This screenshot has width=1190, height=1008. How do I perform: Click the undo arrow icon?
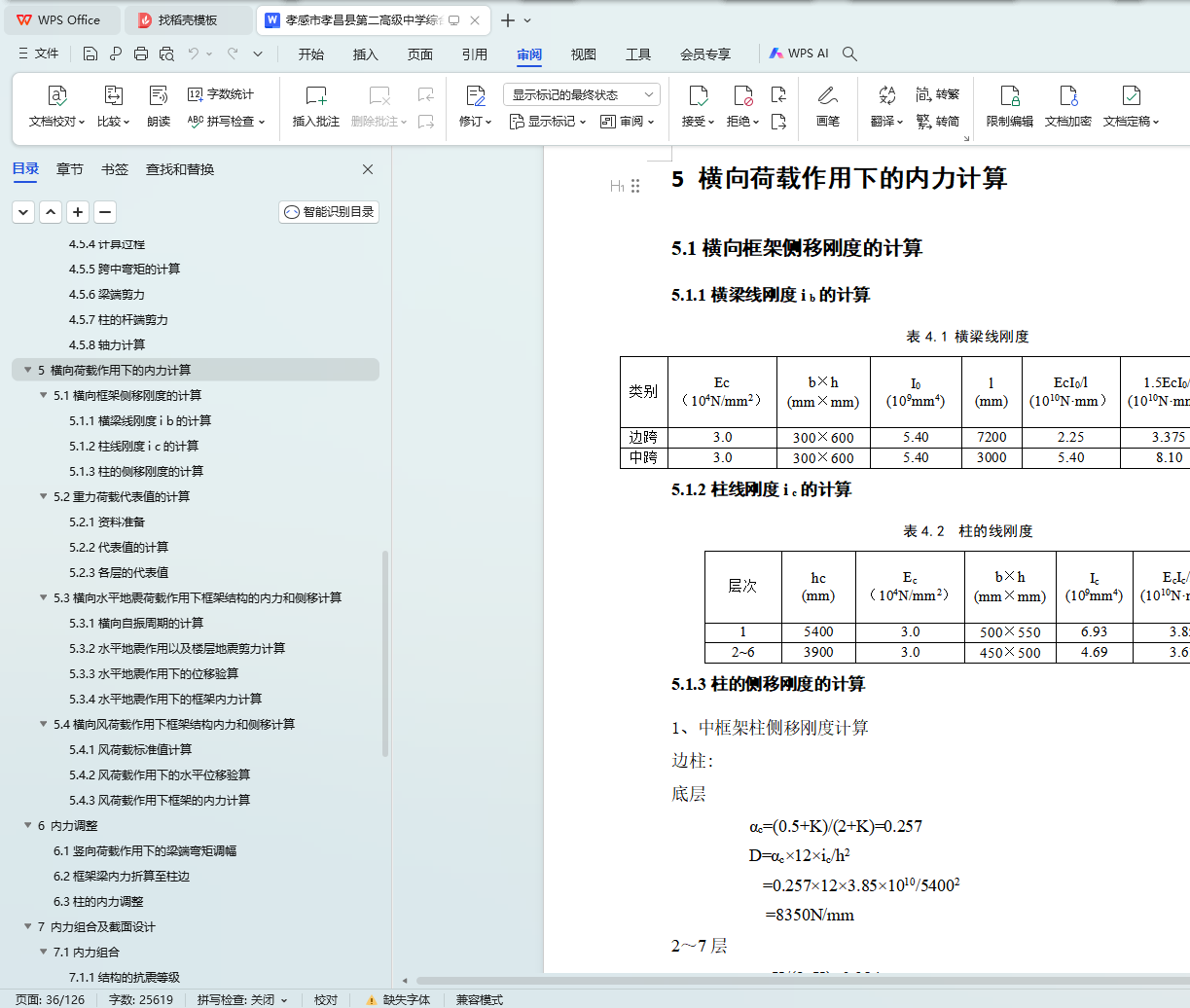(x=194, y=54)
